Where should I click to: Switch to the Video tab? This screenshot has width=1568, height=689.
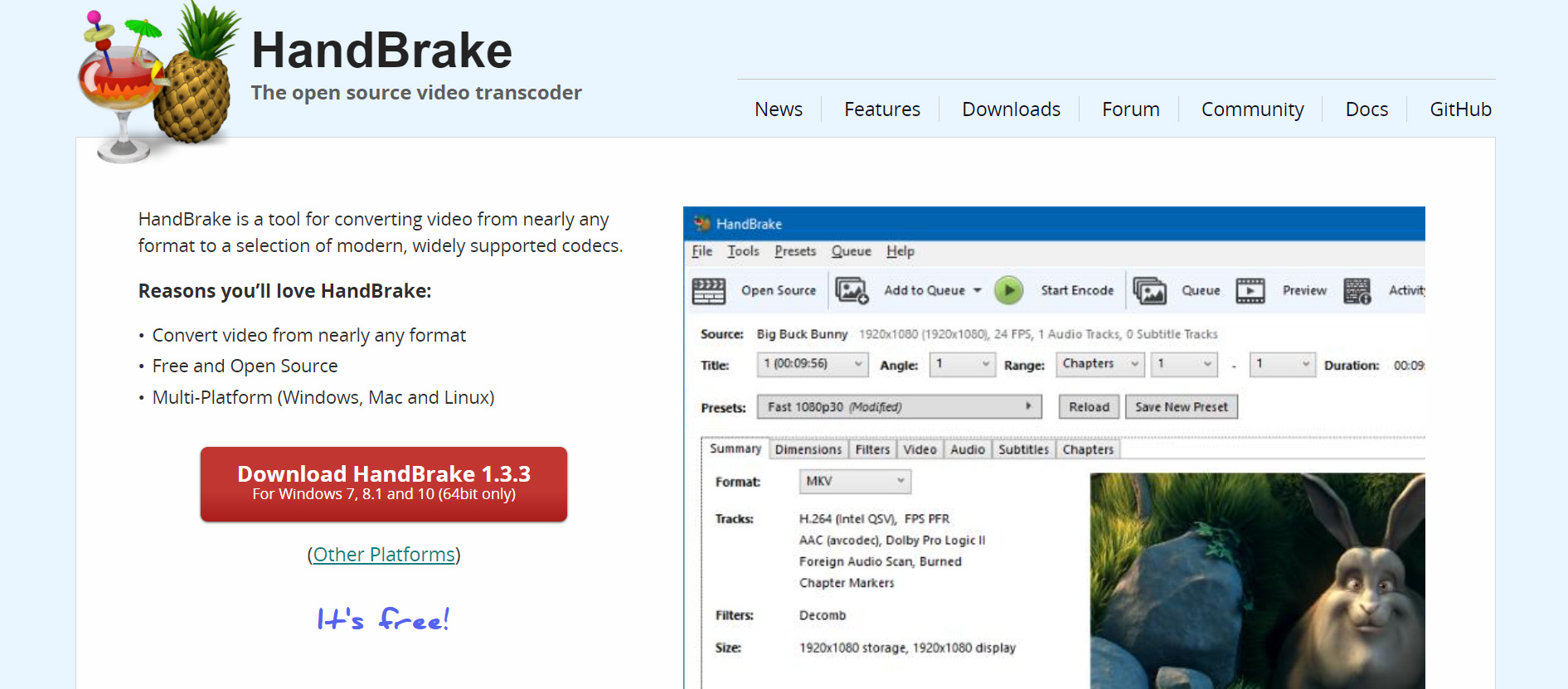click(920, 449)
